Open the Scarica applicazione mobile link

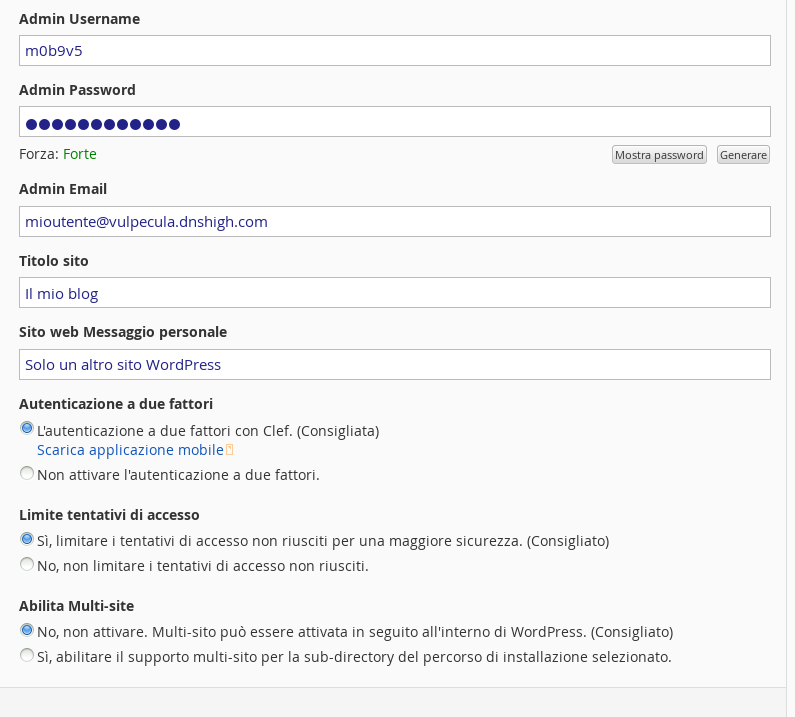click(130, 450)
